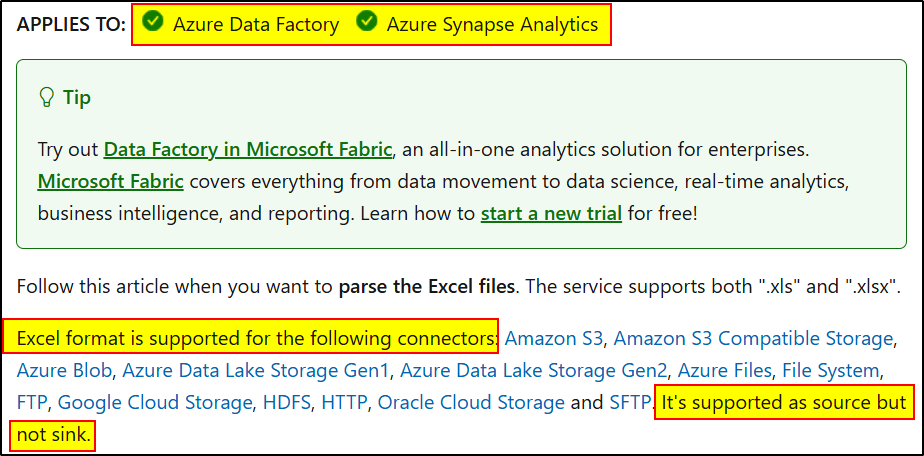Click the start a new trial link
The width and height of the screenshot is (924, 456).
click(551, 214)
